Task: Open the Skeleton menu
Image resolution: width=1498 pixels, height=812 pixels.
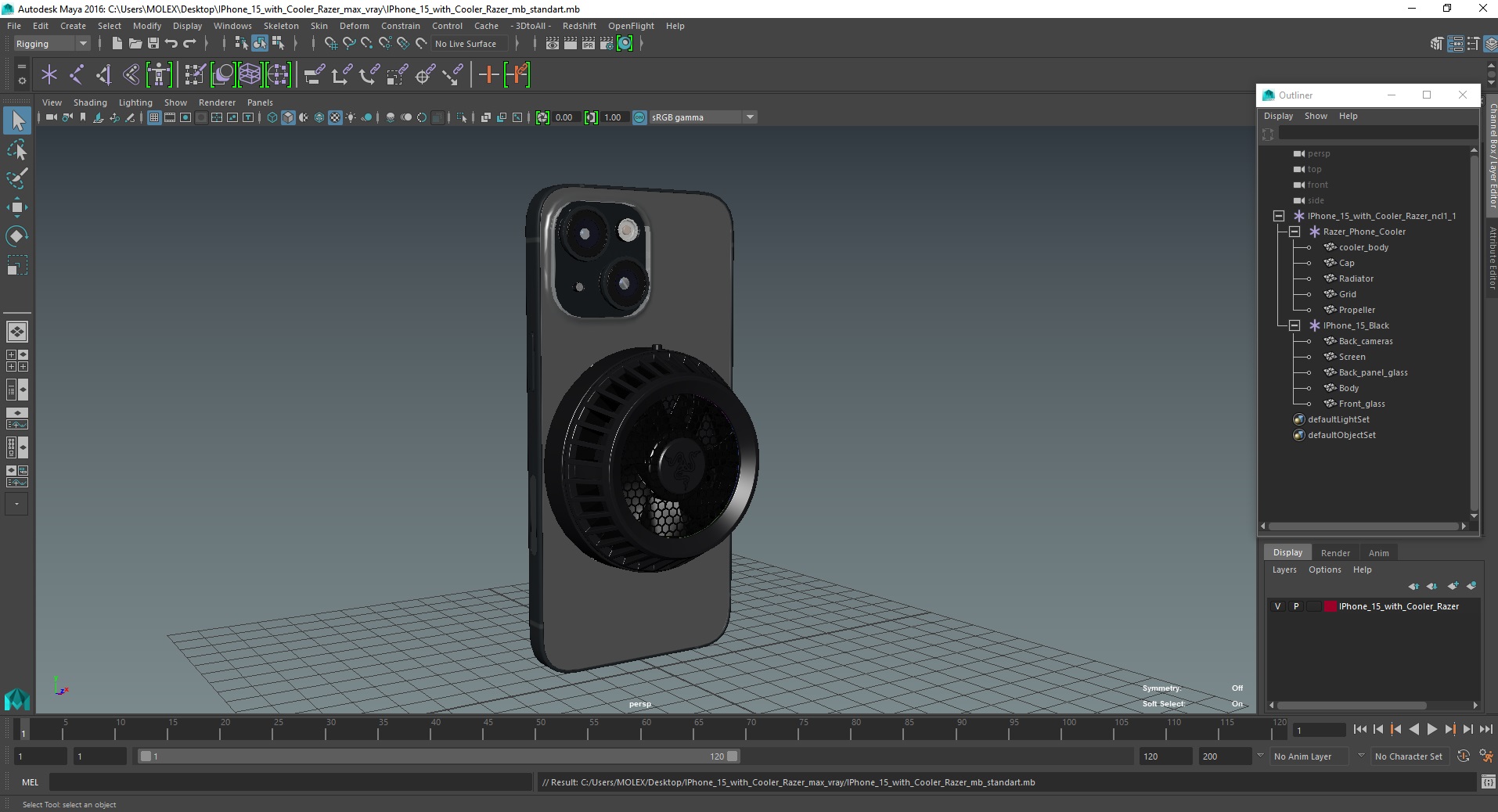Action: pos(281,26)
